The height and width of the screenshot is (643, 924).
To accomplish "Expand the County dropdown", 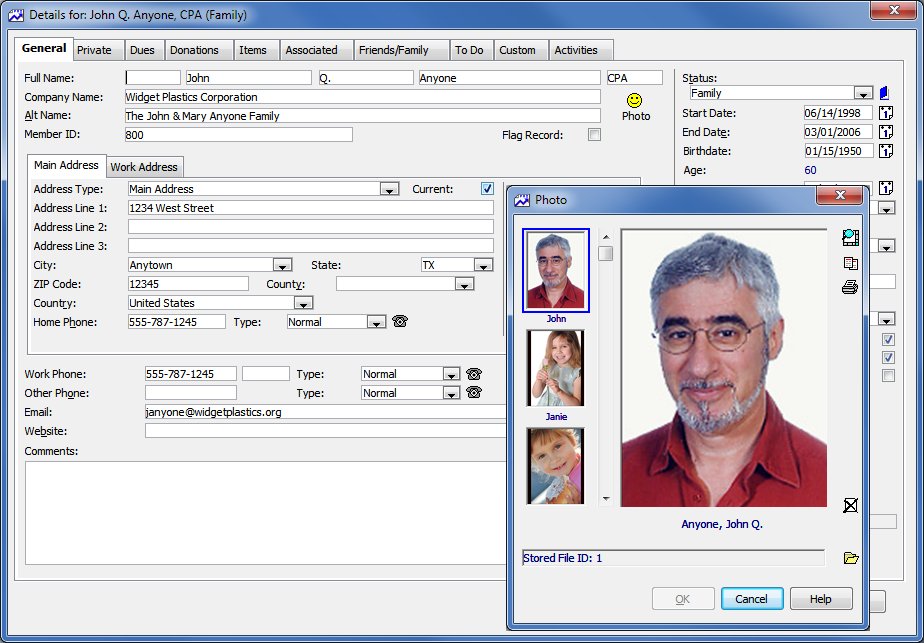I will pos(464,284).
